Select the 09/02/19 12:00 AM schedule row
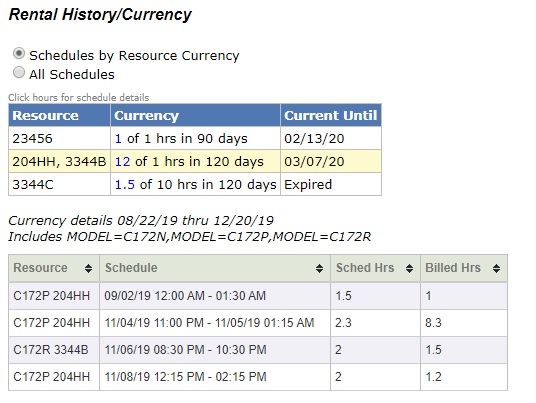 pos(258,296)
